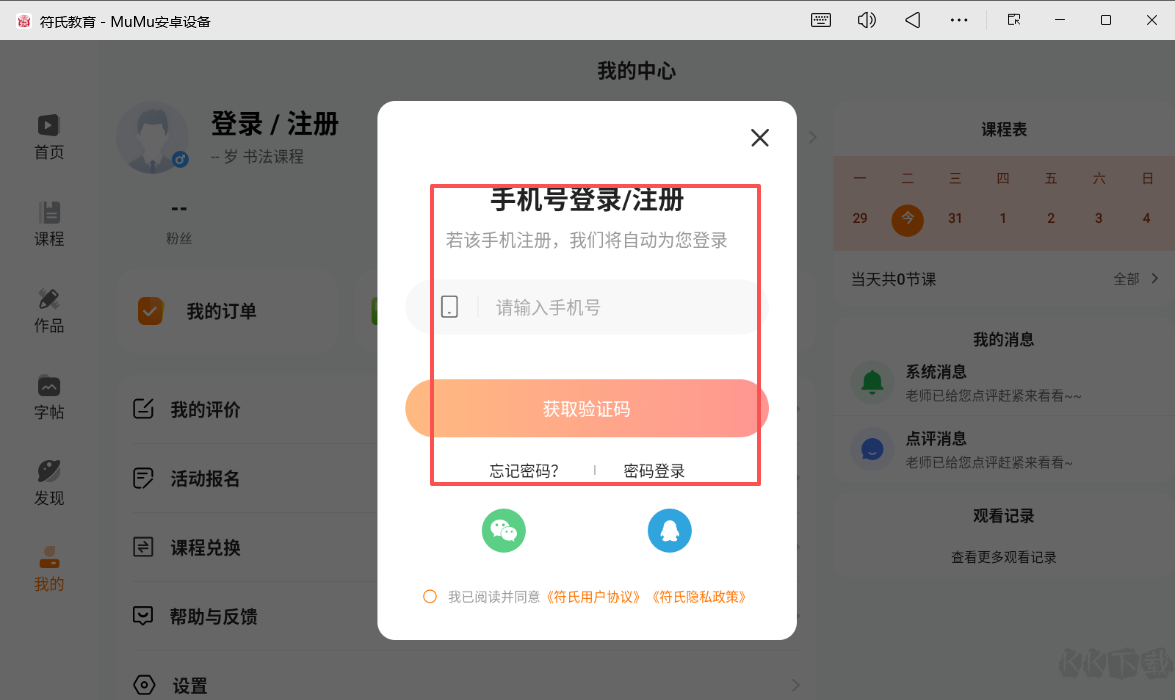
Task: Open 发现 in the sidebar
Action: pos(48,478)
